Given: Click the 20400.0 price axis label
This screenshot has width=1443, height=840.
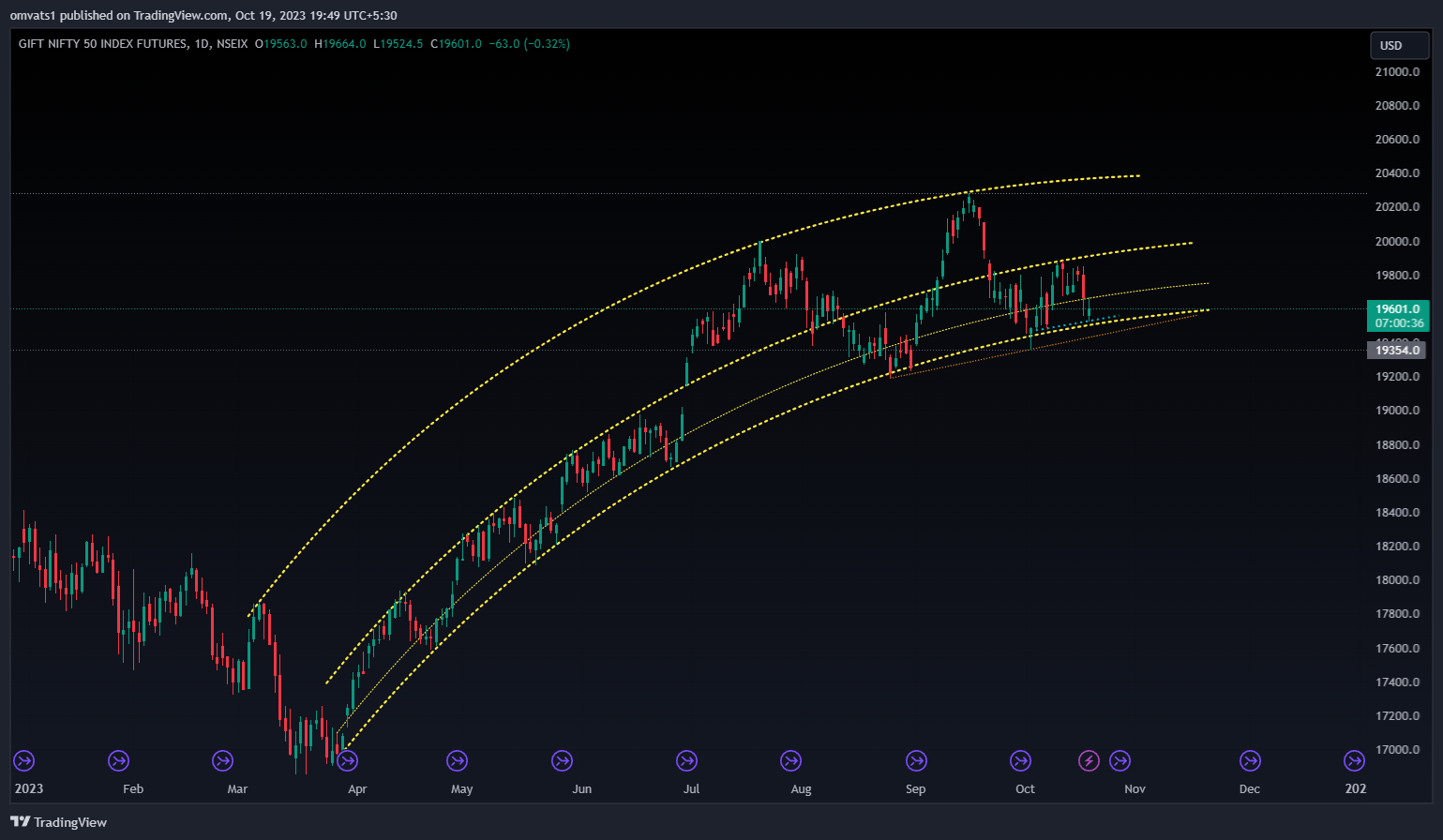Looking at the screenshot, I should (x=1397, y=173).
